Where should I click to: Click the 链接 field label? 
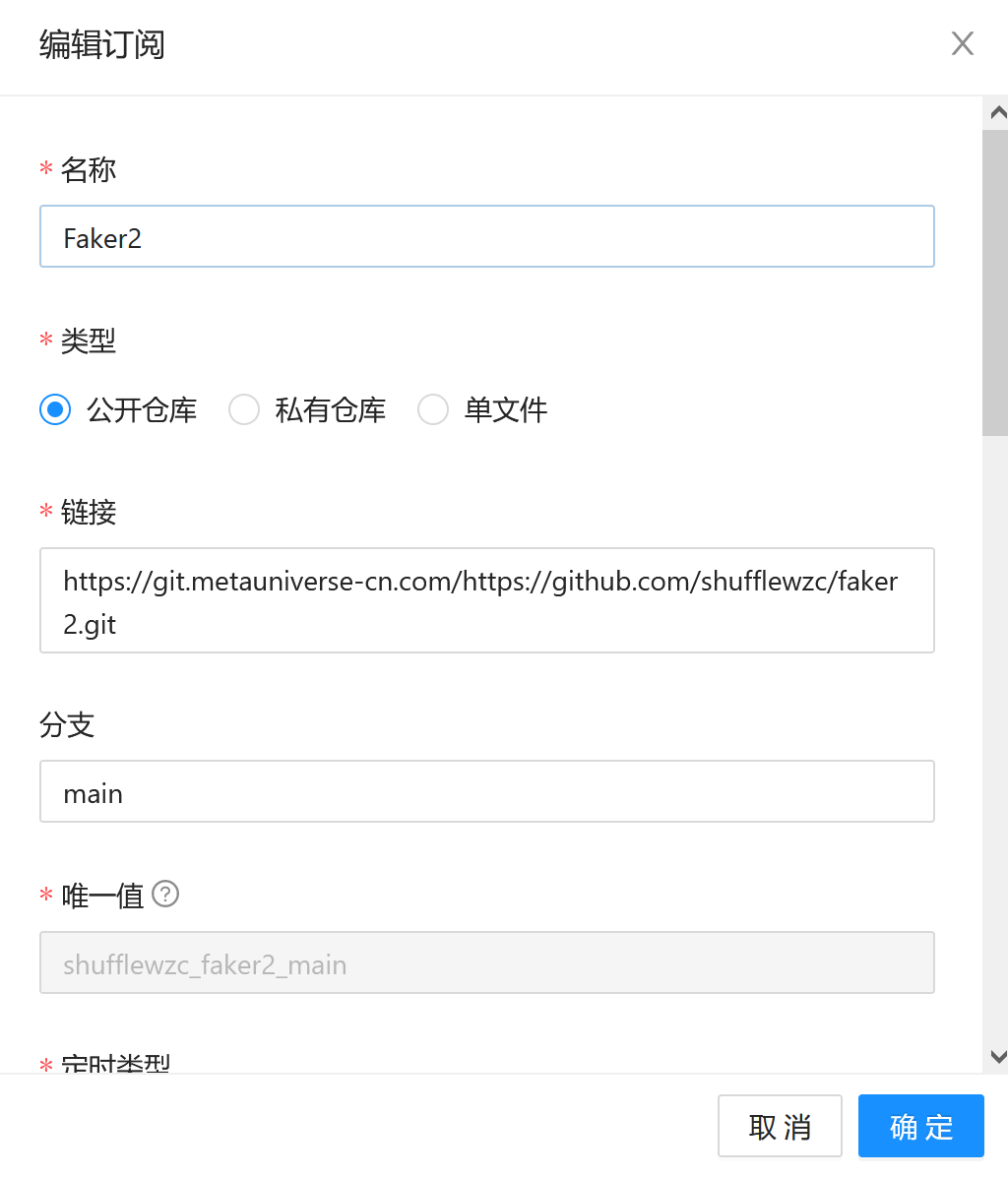[89, 513]
